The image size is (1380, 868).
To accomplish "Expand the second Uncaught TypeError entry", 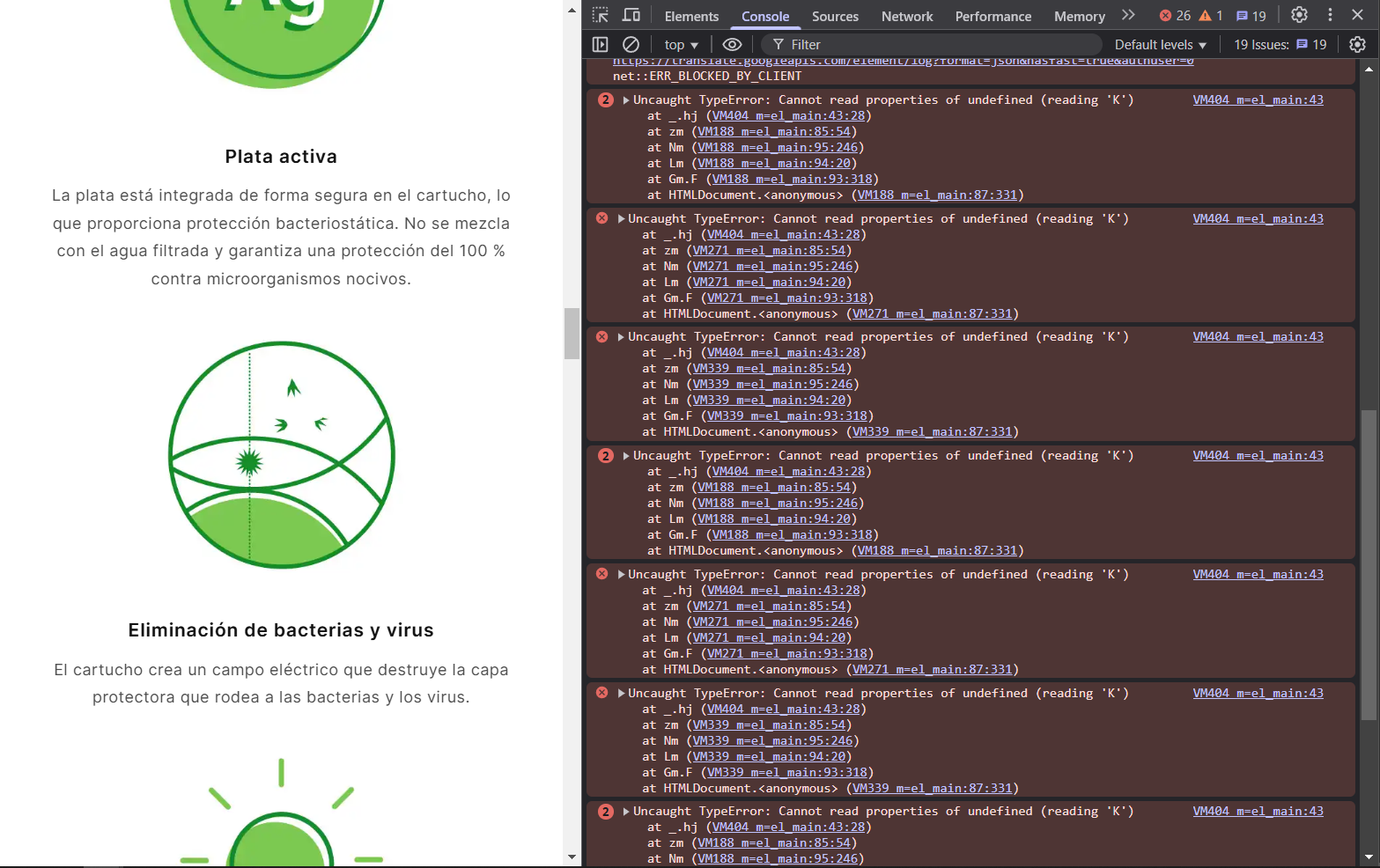I will (x=622, y=219).
